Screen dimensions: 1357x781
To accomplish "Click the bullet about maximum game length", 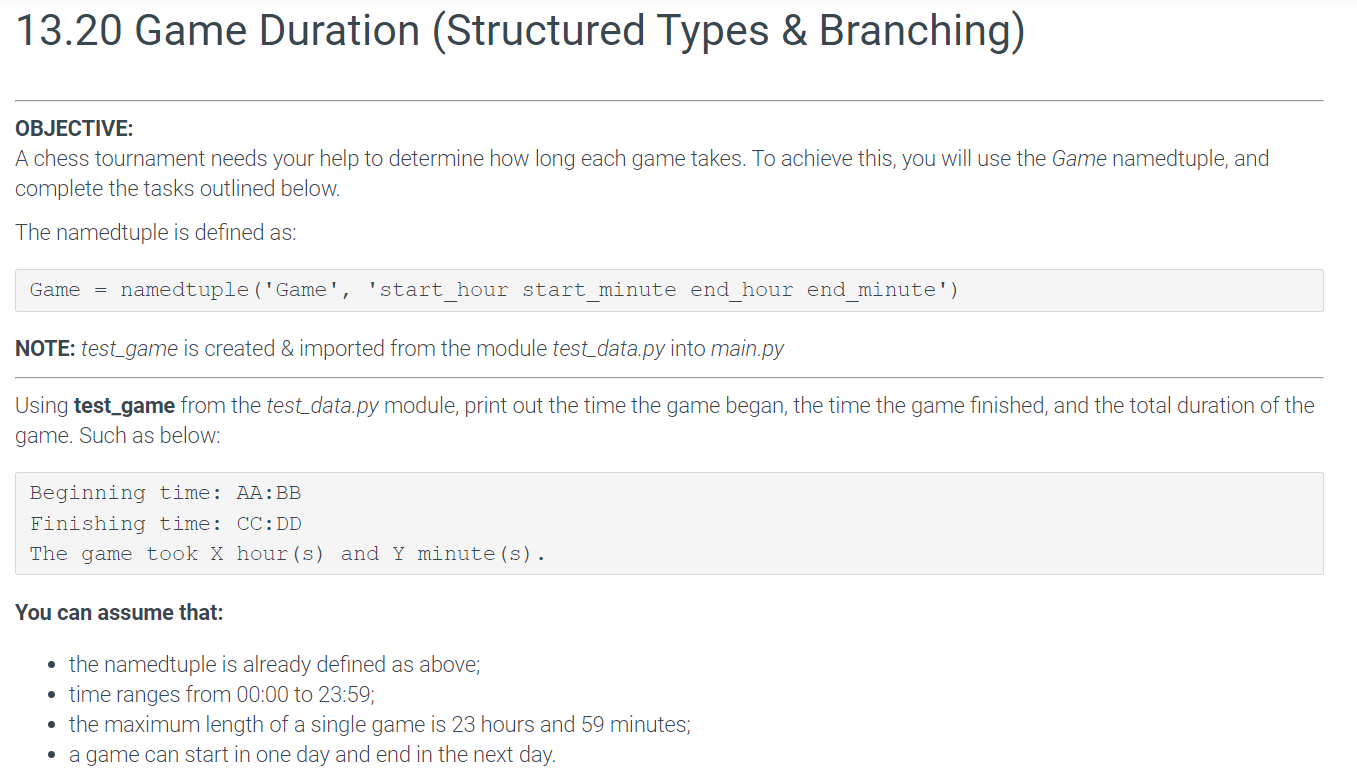I will [x=379, y=724].
